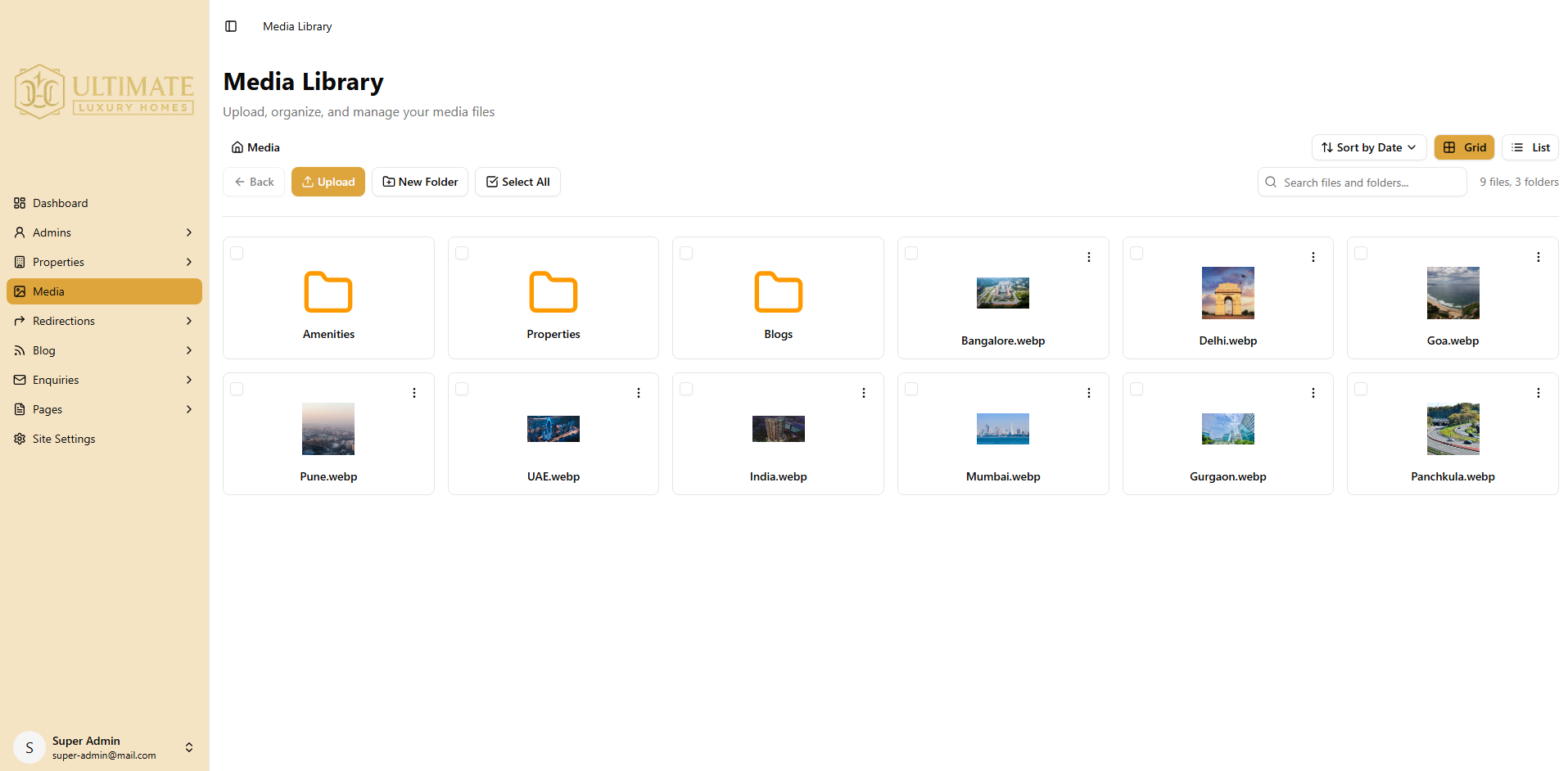Viewport: 1568px width, 771px height.
Task: Check the Delhi.webp selection checkbox
Action: 1136,254
